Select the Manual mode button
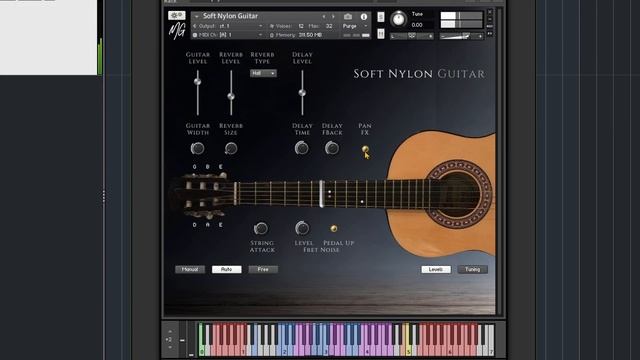This screenshot has height=360, width=640. coord(190,269)
